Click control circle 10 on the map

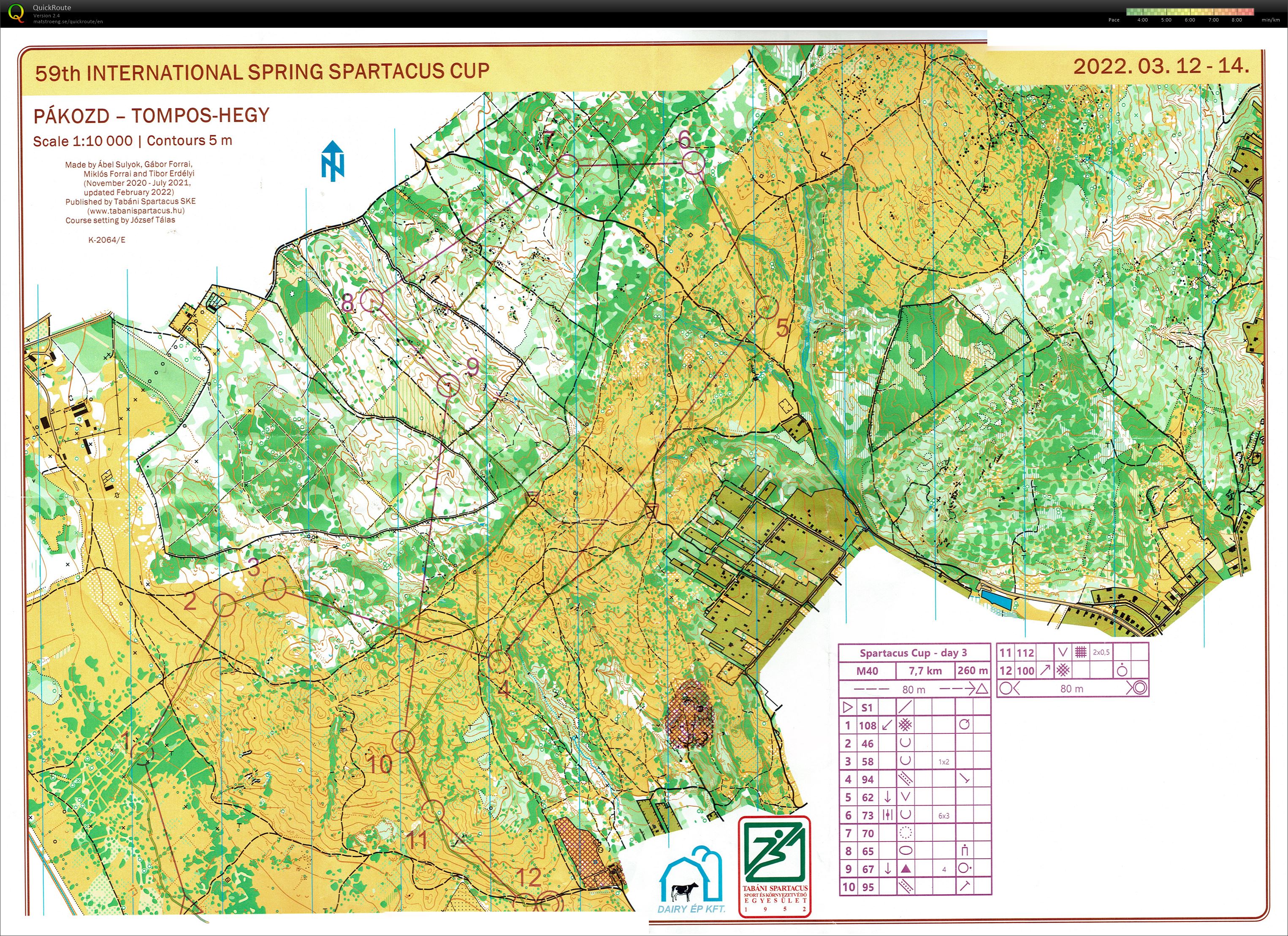pyautogui.click(x=403, y=742)
